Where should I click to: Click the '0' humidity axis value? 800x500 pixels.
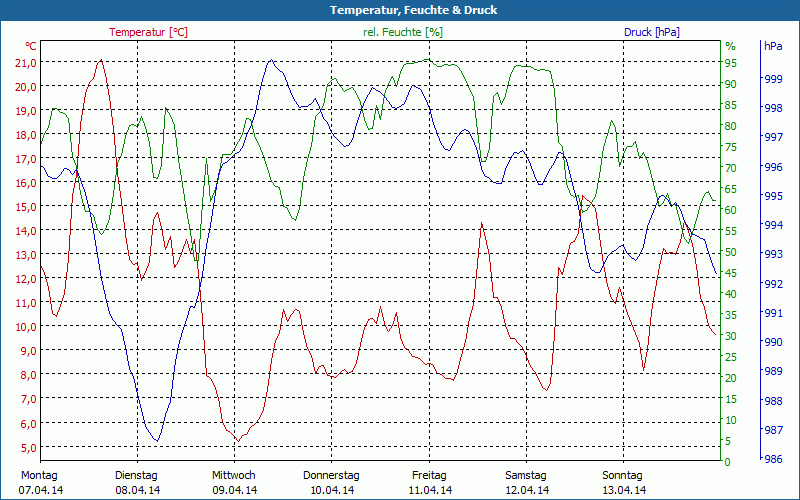click(x=728, y=462)
